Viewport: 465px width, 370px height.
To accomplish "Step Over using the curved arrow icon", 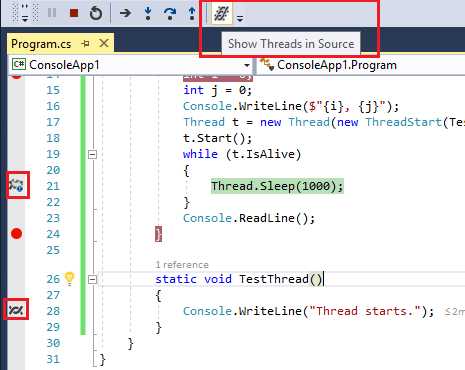I will (x=170, y=13).
